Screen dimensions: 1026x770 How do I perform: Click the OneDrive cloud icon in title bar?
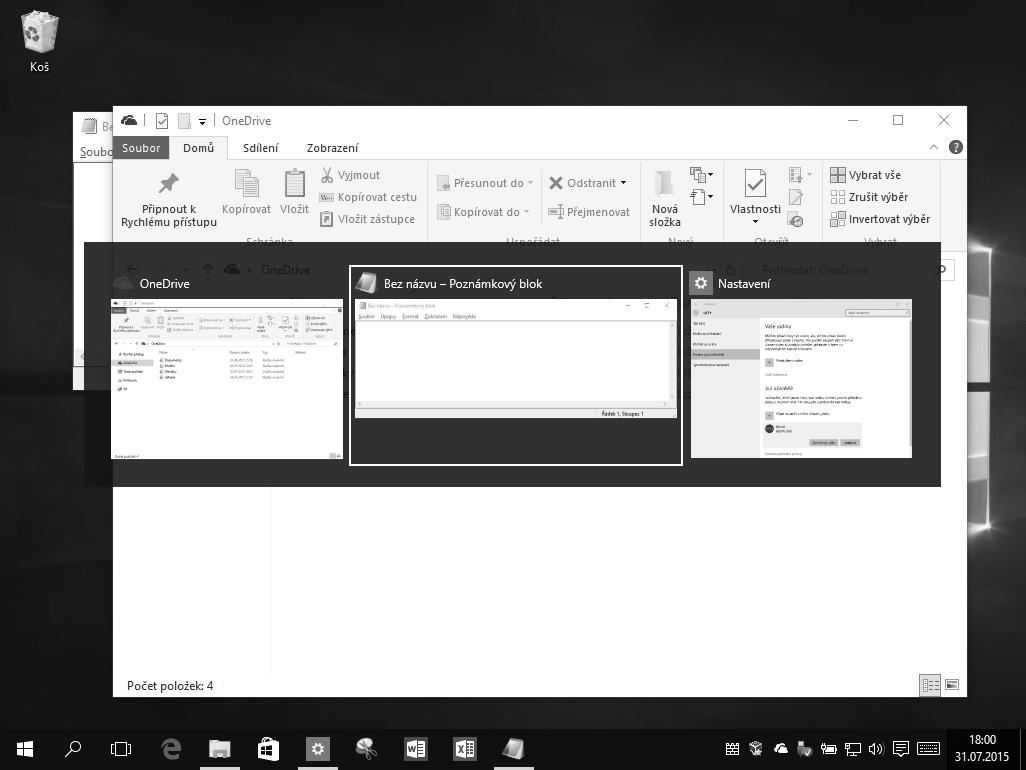(129, 120)
